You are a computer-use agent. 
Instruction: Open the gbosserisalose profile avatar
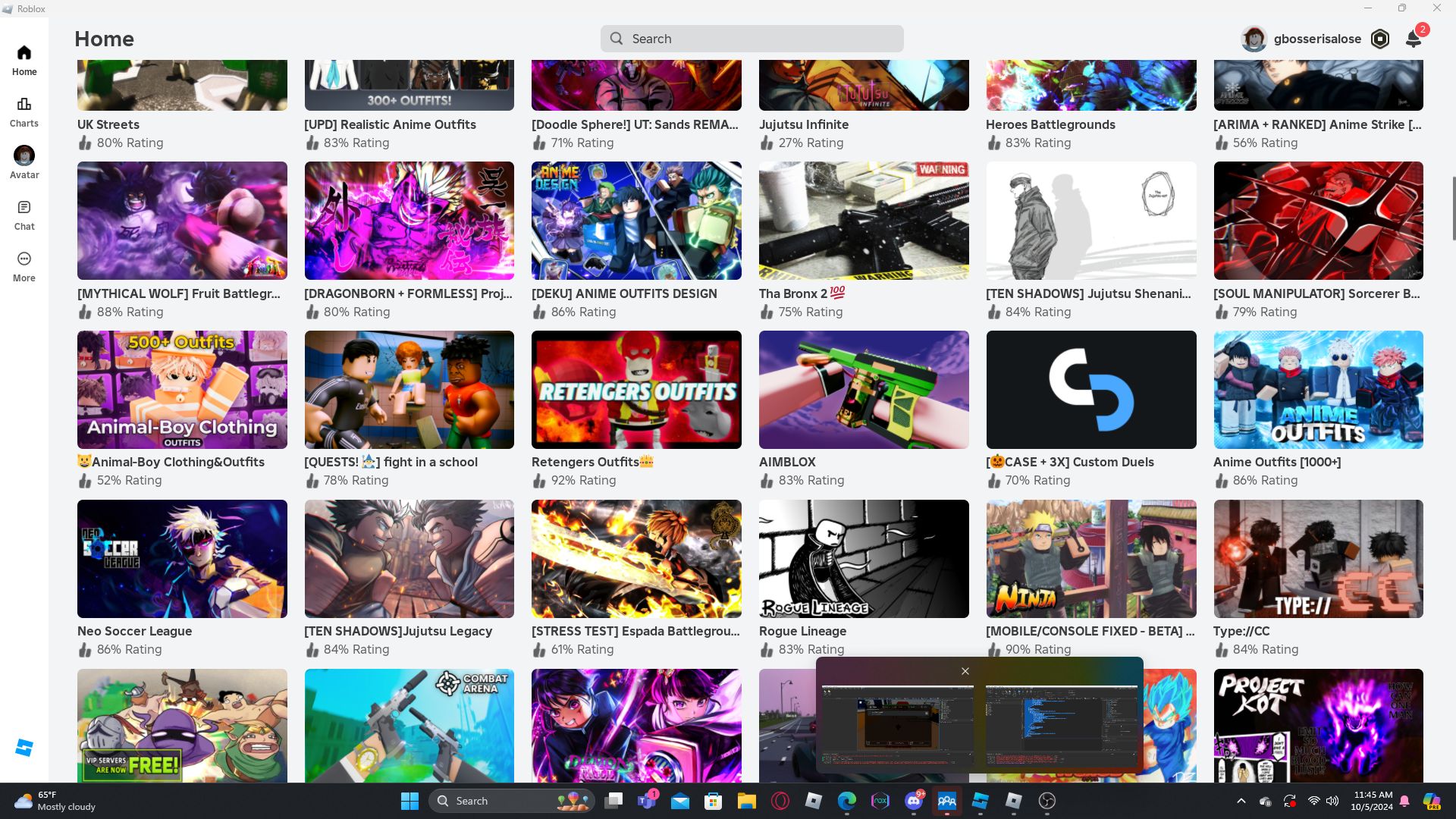(x=1254, y=39)
